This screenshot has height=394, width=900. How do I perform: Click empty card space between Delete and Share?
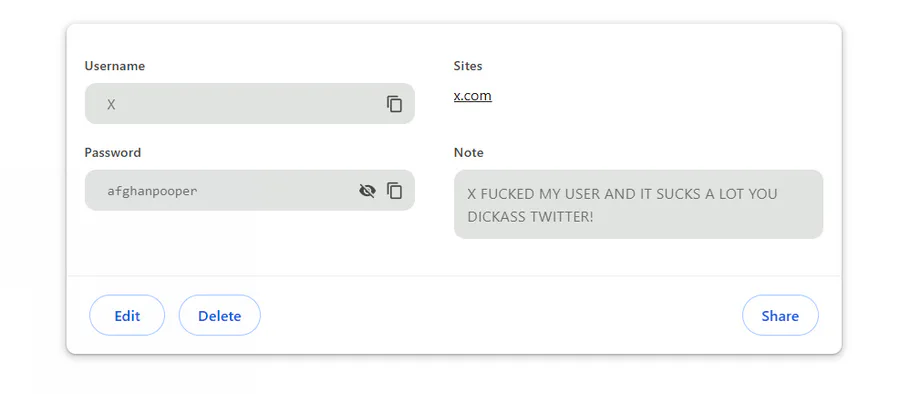(x=501, y=315)
